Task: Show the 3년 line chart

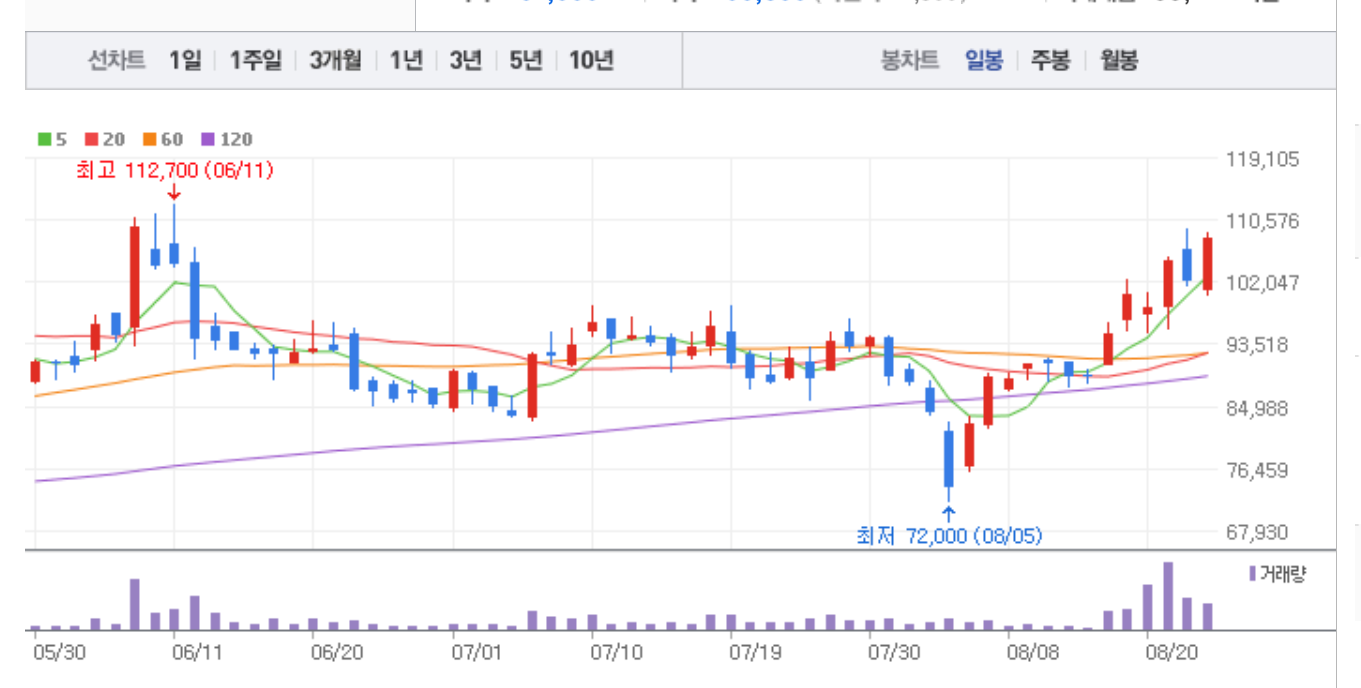Action: click(466, 61)
